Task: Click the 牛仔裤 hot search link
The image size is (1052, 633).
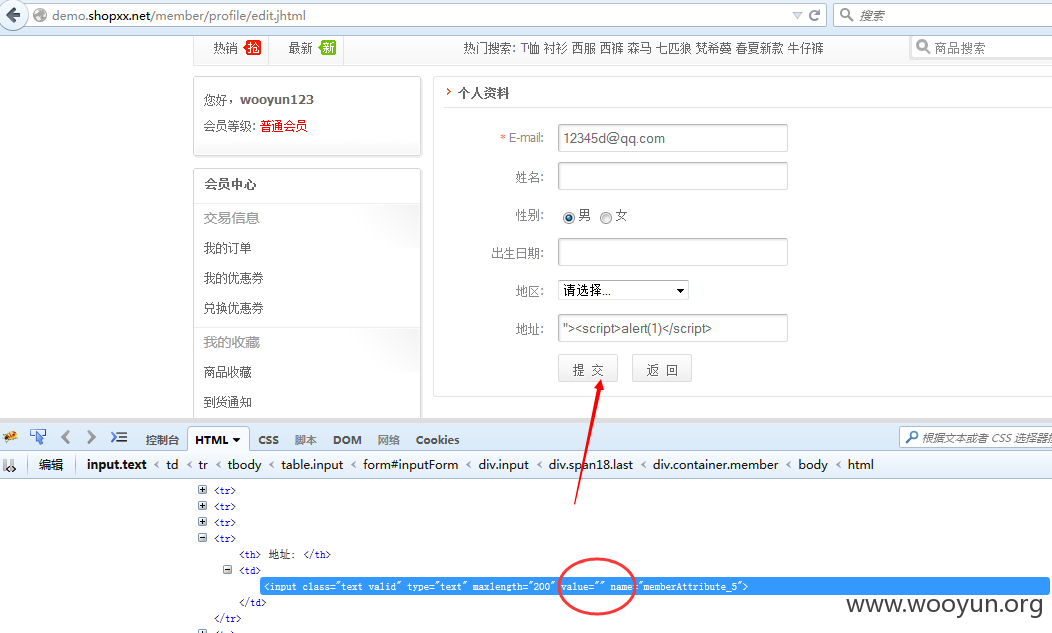Action: (805, 48)
